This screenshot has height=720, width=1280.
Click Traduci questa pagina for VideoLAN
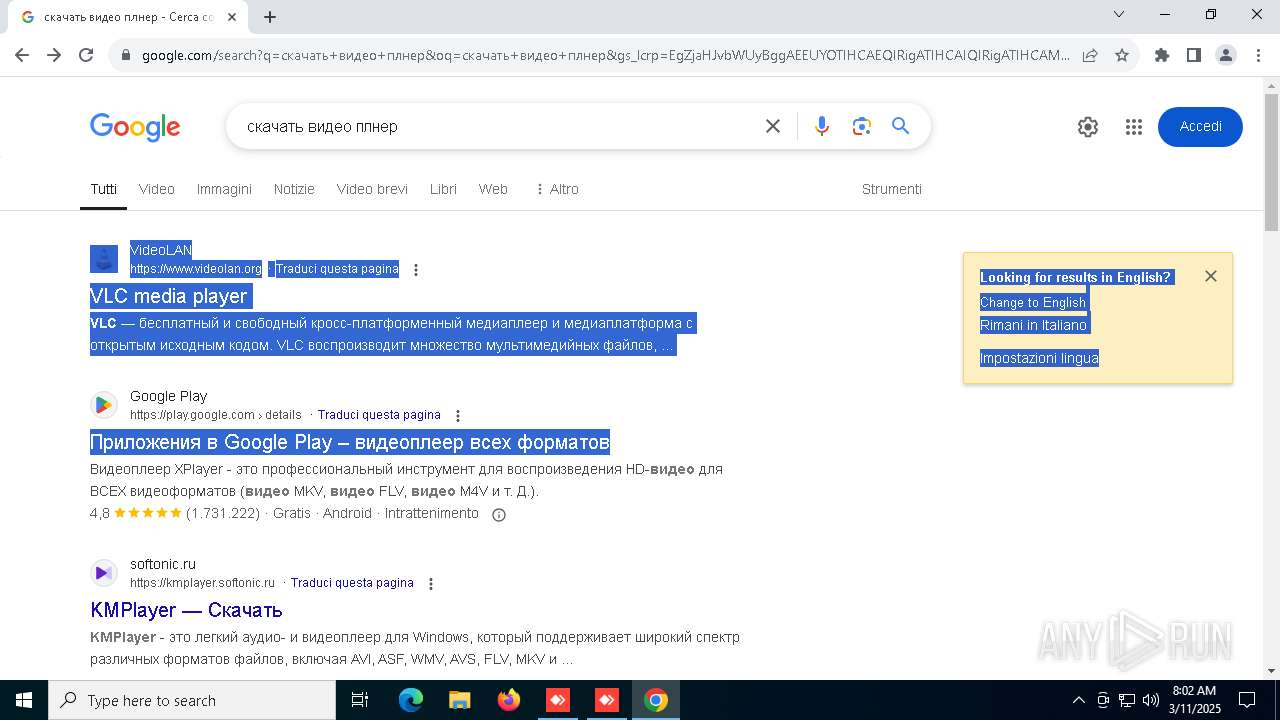[x=337, y=269]
